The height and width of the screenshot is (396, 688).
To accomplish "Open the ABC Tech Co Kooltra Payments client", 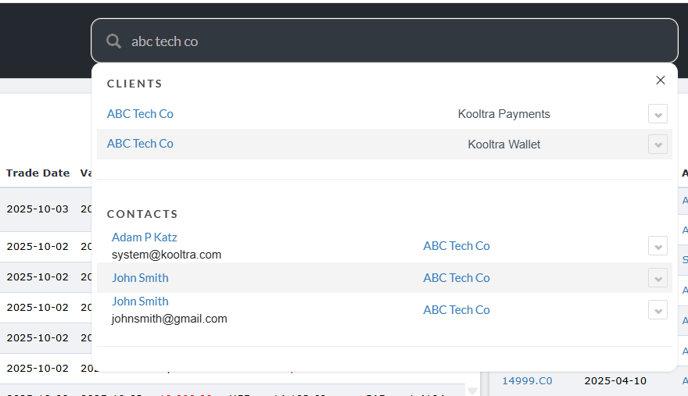I will pos(140,114).
